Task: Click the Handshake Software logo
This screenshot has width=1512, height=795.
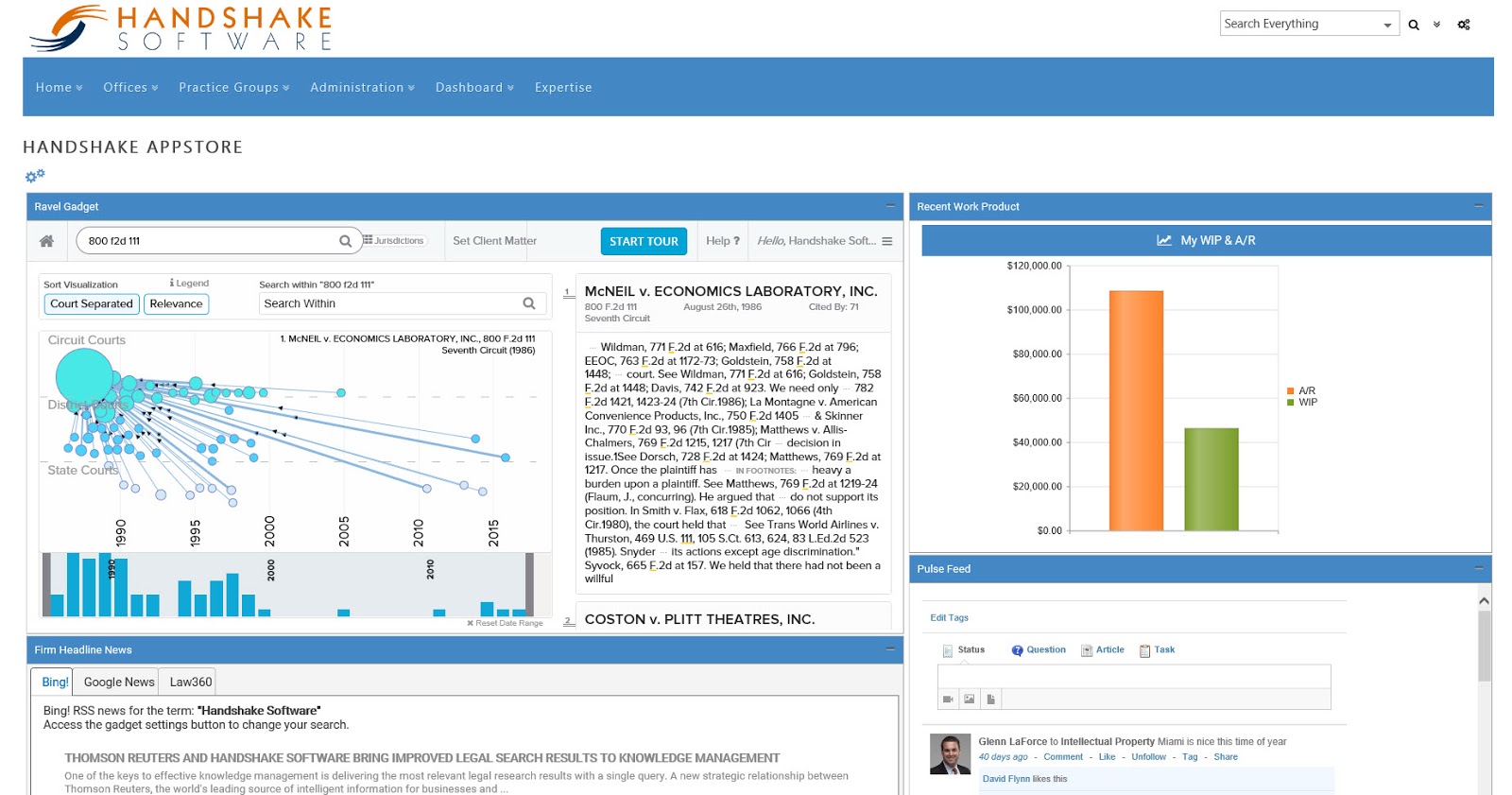Action: point(180,28)
